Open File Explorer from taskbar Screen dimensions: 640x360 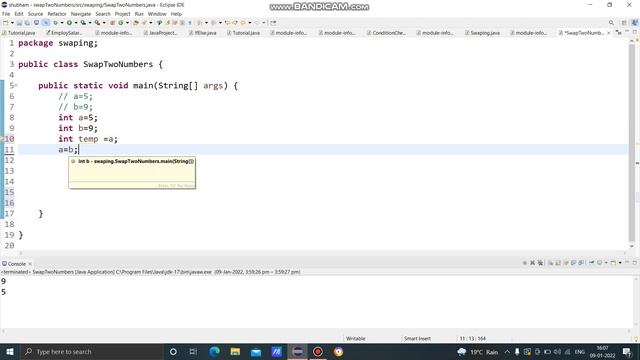tap(235, 352)
